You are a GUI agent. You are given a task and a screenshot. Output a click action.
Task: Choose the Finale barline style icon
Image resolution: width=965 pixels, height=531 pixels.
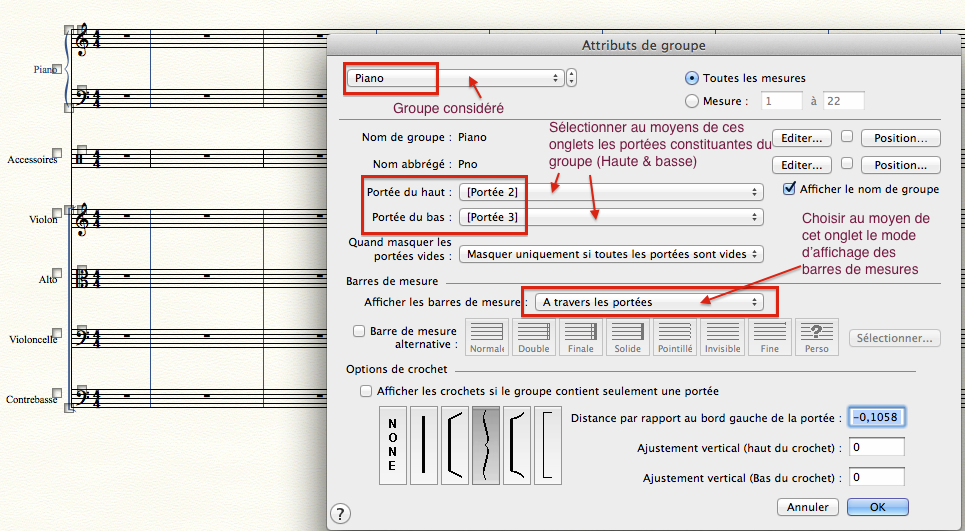coord(580,337)
